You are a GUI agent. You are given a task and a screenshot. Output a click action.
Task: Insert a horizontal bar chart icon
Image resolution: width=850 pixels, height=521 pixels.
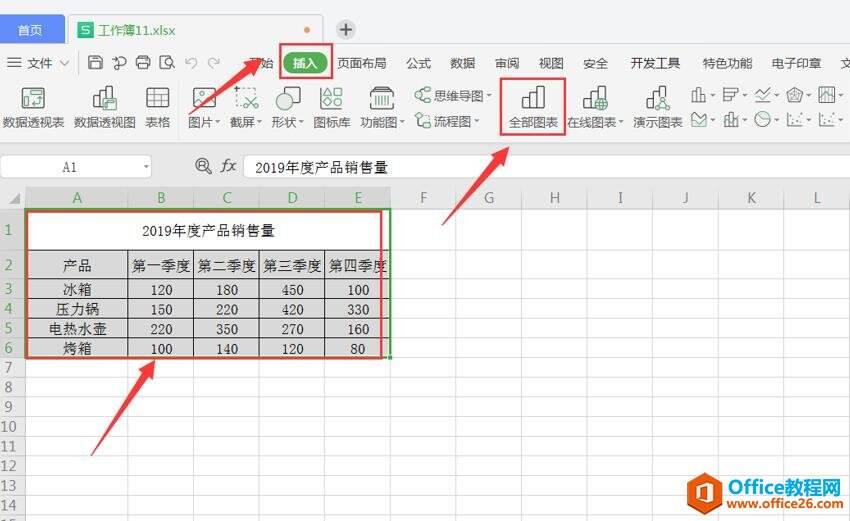730,95
